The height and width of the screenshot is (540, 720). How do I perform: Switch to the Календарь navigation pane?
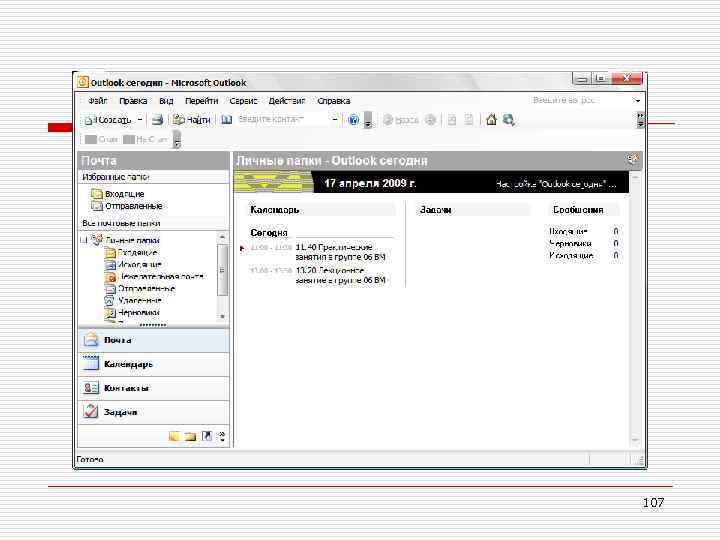point(153,364)
